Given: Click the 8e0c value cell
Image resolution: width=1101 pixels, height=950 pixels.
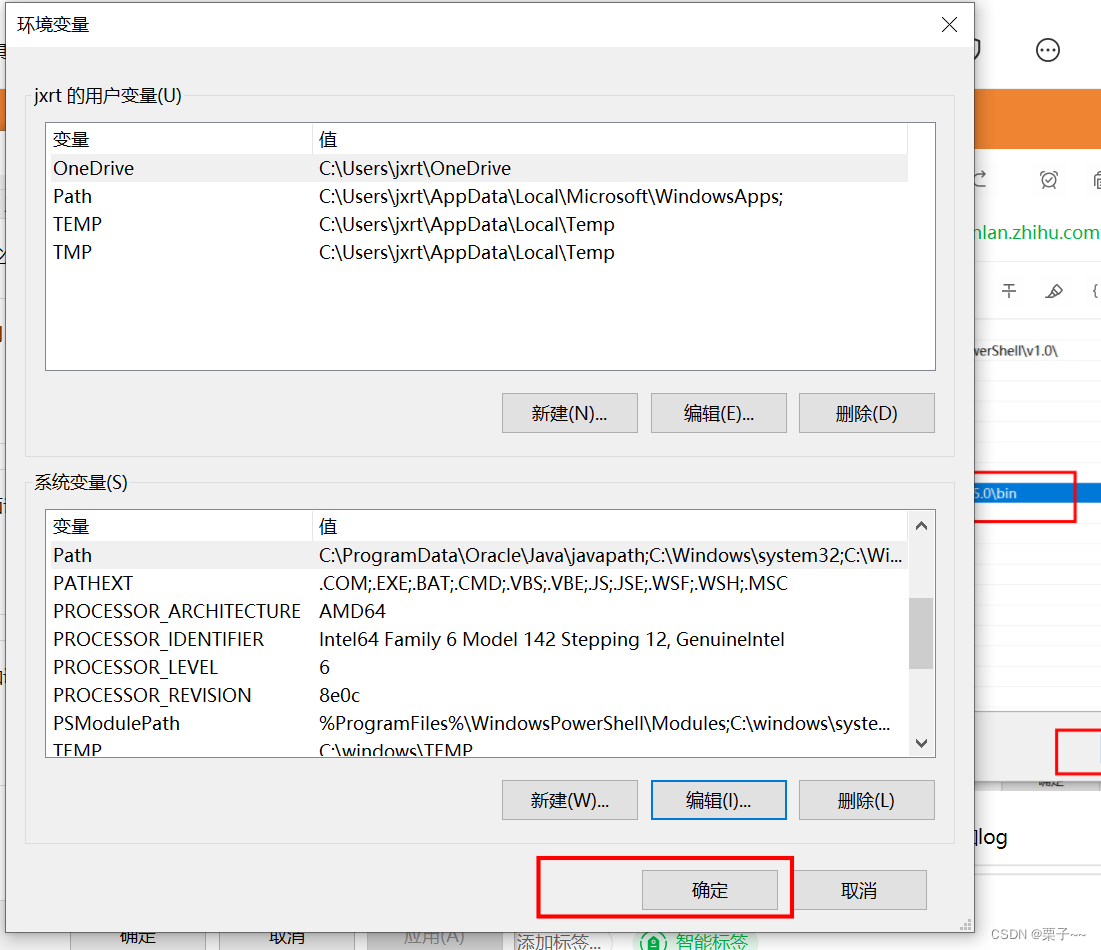Looking at the screenshot, I should pyautogui.click(x=339, y=696).
